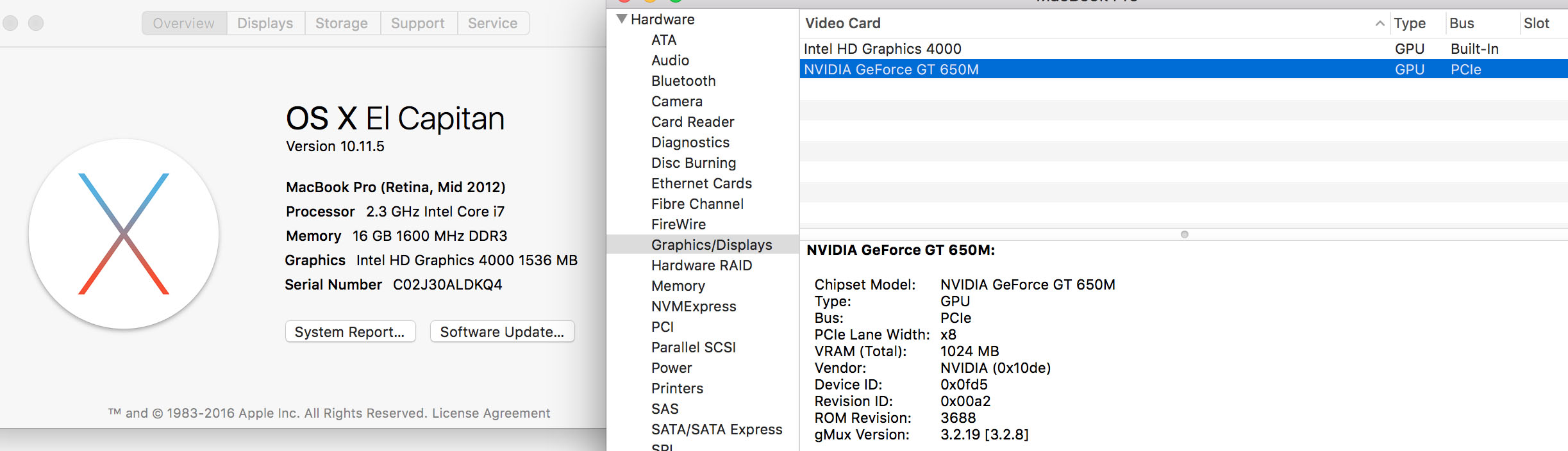The image size is (1568, 451).
Task: Collapse the Hardware tree section
Action: point(621,19)
